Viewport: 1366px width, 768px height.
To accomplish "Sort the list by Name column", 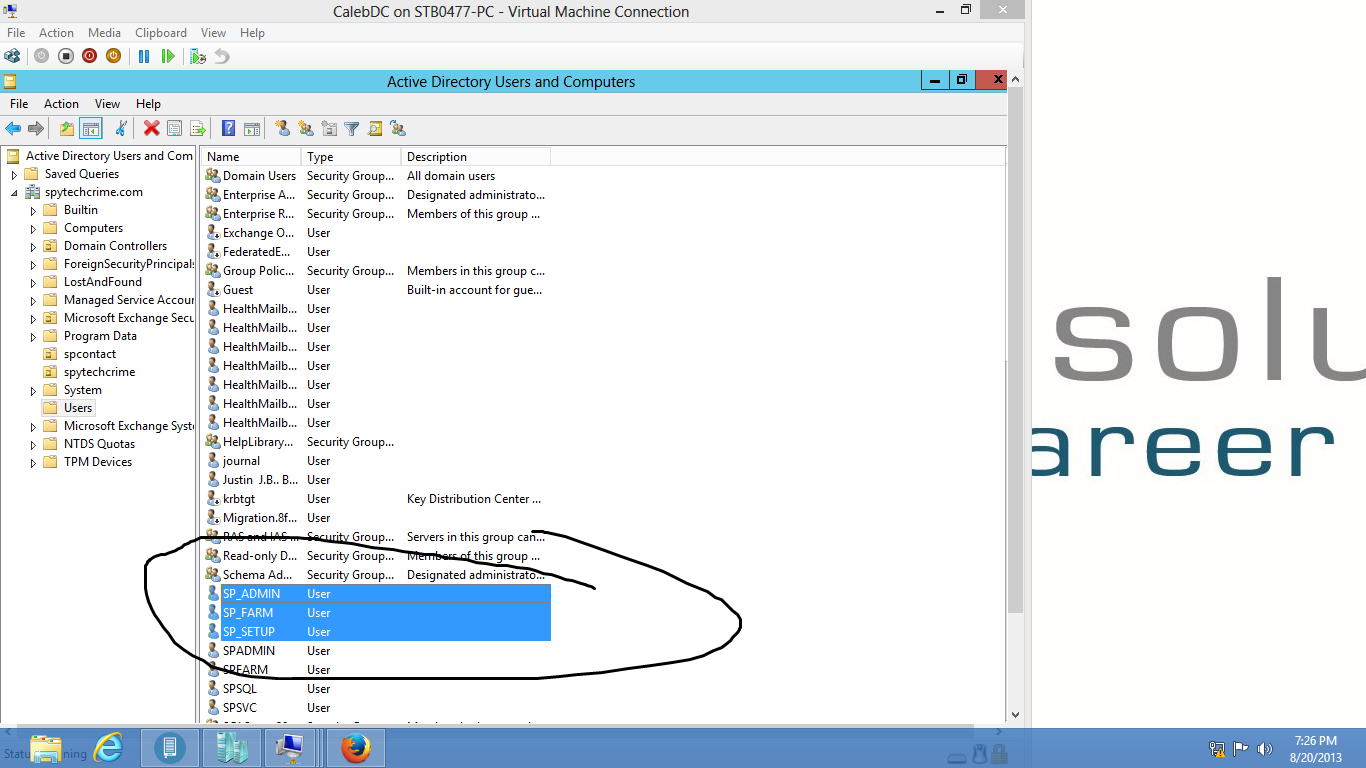I will coord(252,157).
